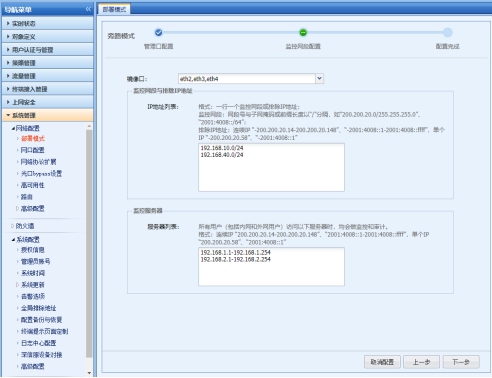Proceed with the 下一步 button

pos(461,362)
